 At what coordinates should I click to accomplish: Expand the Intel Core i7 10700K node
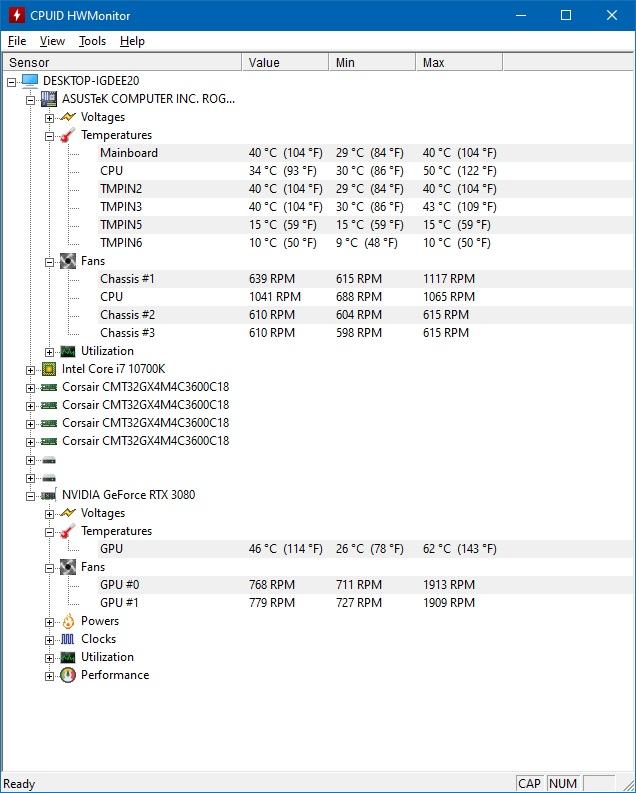pyautogui.click(x=30, y=370)
